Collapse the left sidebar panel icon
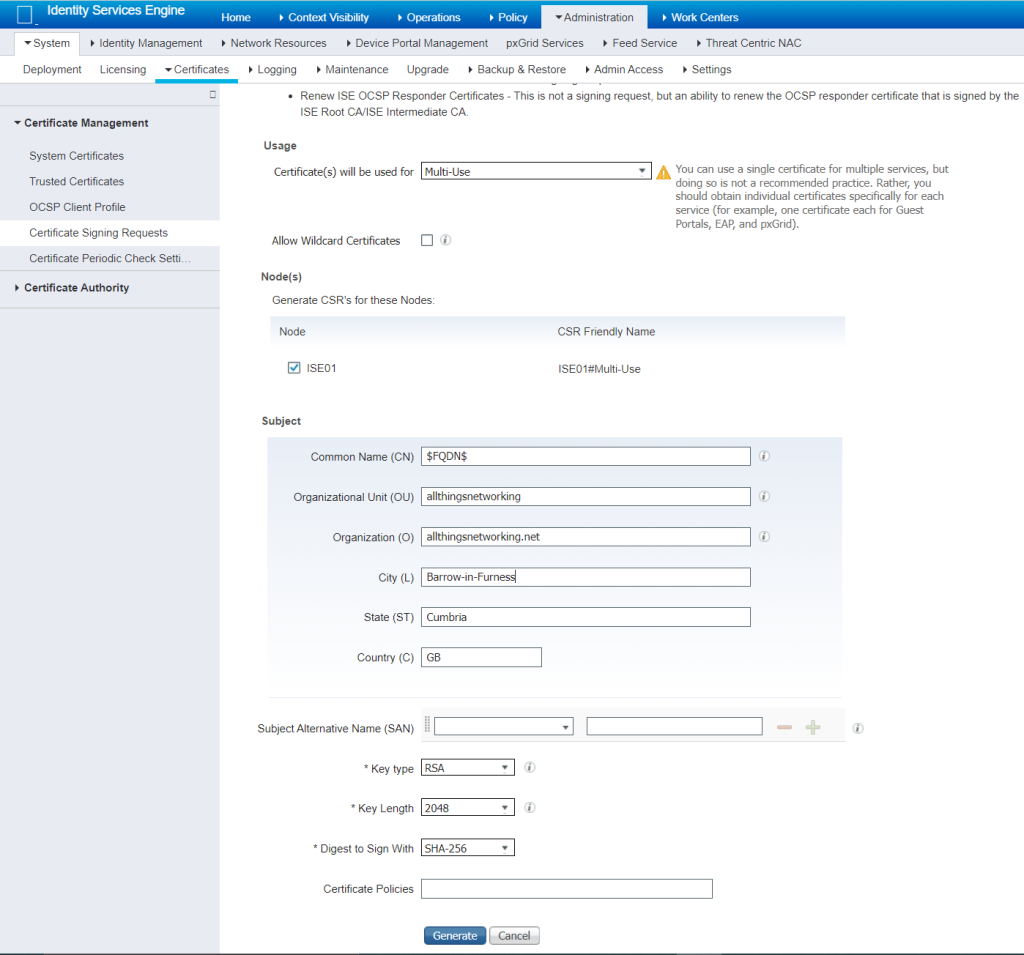The width and height of the screenshot is (1024, 955). 212,95
